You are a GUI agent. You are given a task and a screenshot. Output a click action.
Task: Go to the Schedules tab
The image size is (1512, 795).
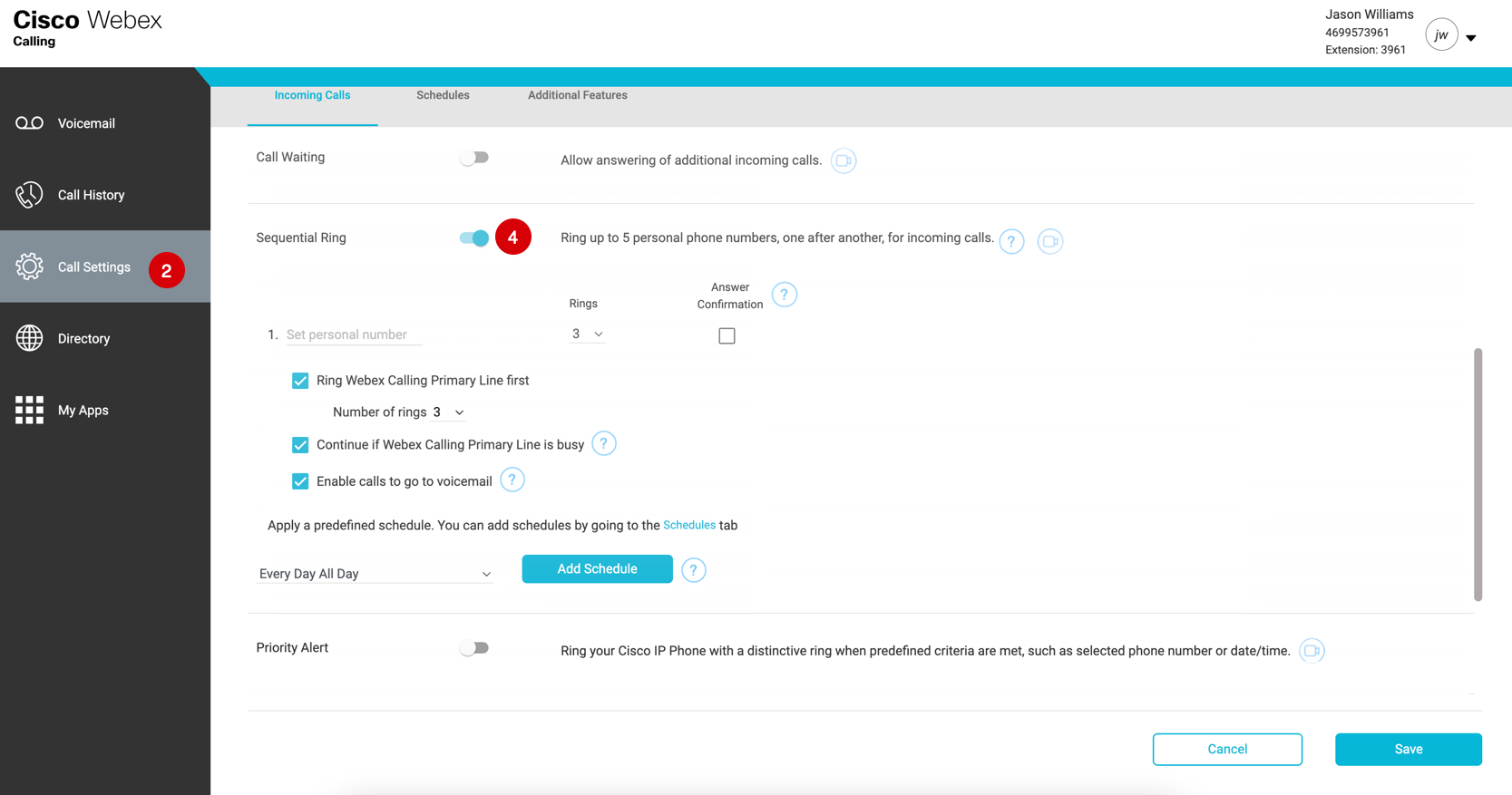(x=443, y=95)
